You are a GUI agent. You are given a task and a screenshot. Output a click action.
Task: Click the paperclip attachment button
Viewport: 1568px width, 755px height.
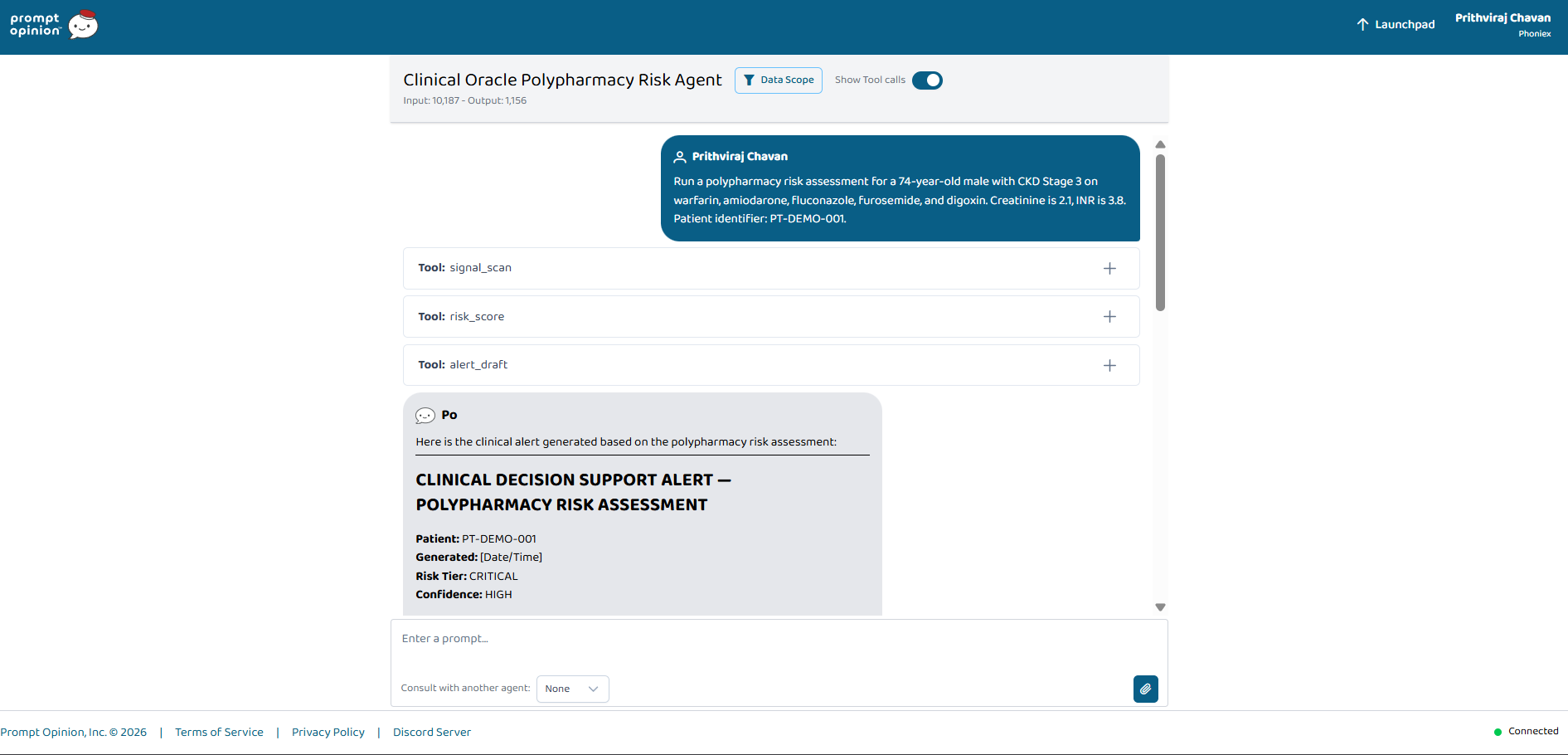[1145, 689]
